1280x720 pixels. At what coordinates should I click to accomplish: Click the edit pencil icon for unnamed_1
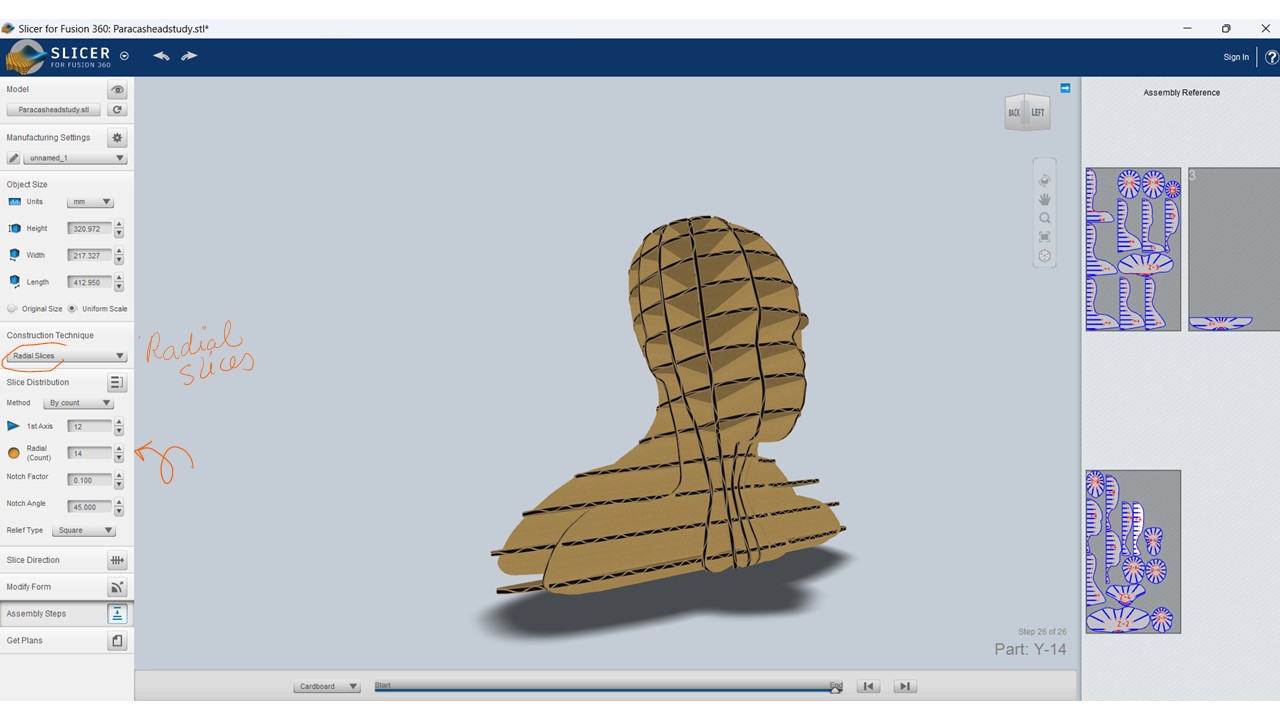[x=13, y=158]
